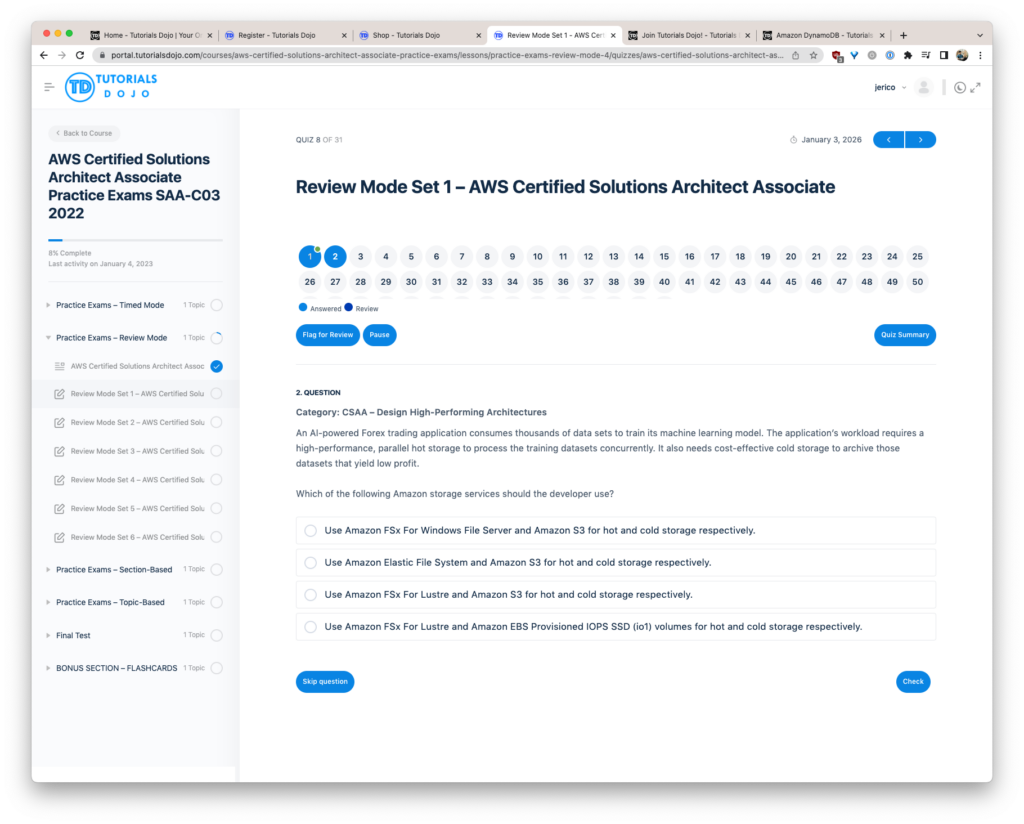This screenshot has height=824, width=1024.
Task: Check the selected answer
Action: pos(913,682)
